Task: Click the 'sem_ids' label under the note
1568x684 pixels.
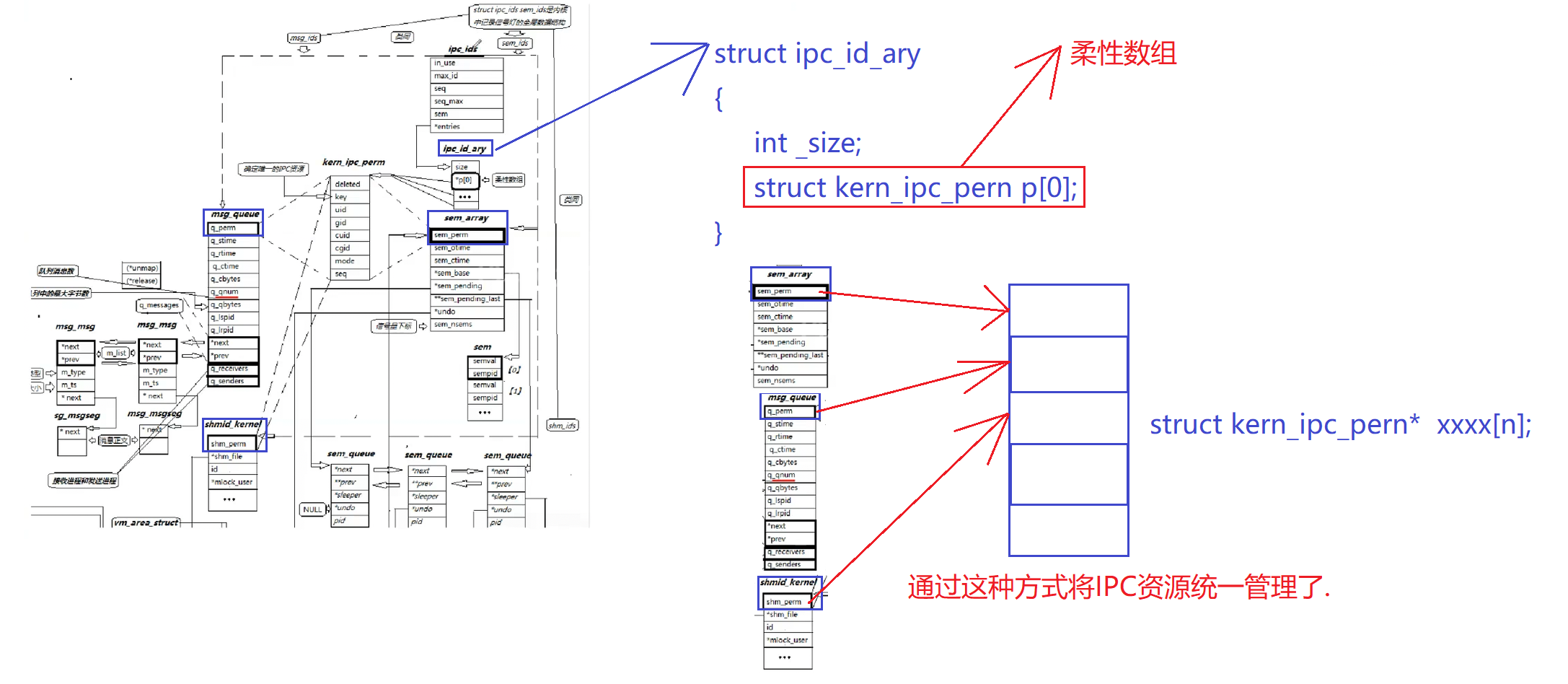Action: coord(515,43)
